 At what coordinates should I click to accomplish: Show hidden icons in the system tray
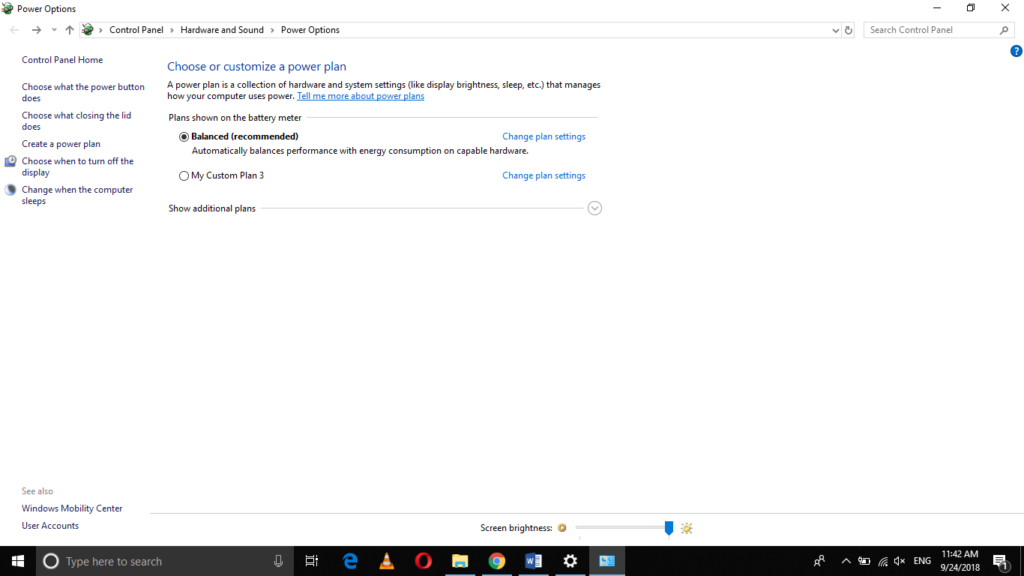tap(845, 561)
